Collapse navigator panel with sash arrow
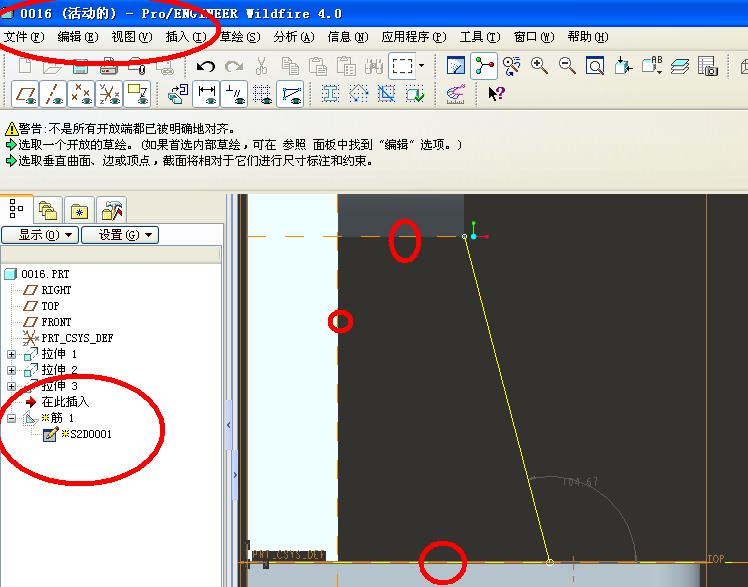This screenshot has height=587, width=748. [229, 425]
